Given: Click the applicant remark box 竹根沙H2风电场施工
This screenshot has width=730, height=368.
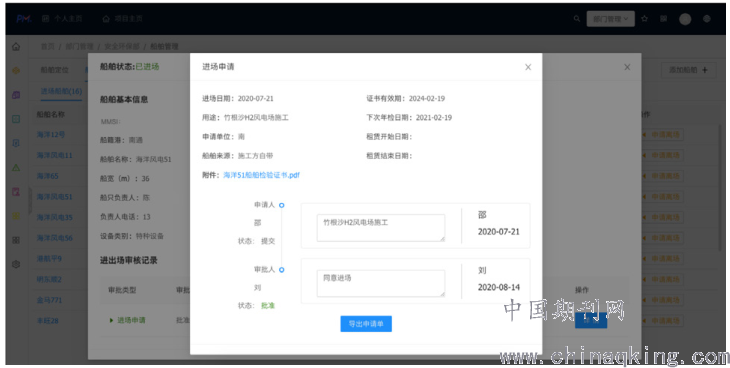Looking at the screenshot, I should coord(381,228).
